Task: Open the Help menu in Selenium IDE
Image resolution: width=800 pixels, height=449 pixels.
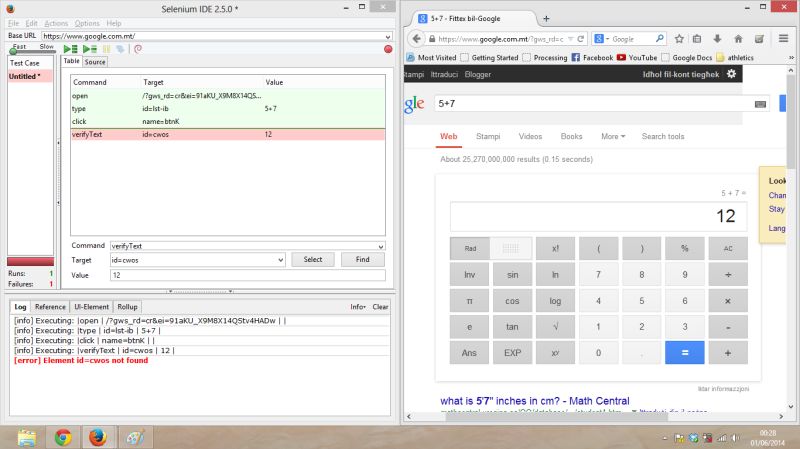Action: point(114,23)
